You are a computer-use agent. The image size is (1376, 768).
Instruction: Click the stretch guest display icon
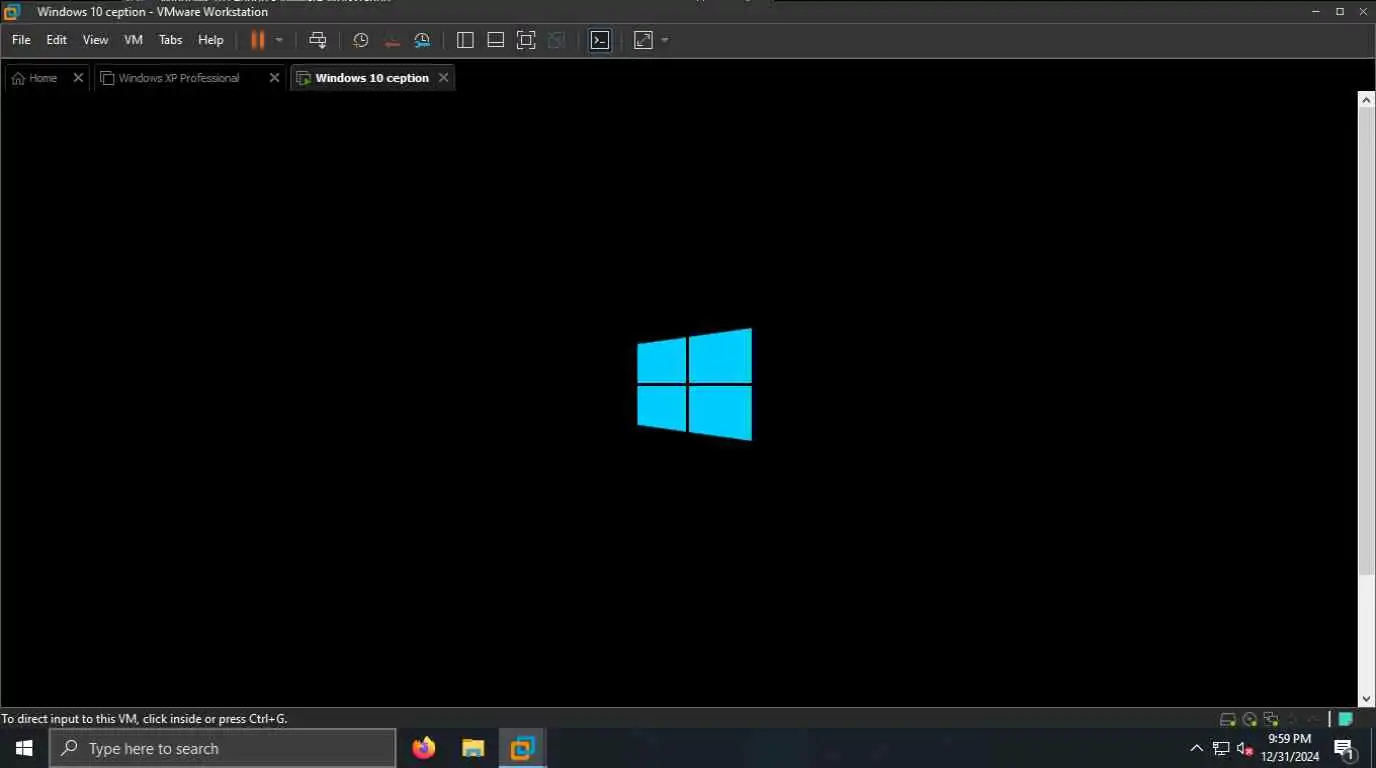coord(643,40)
